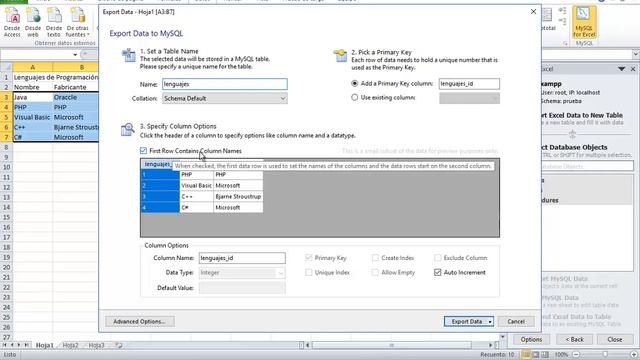
Task: Select Page Layout view in status bar
Action: (536, 355)
